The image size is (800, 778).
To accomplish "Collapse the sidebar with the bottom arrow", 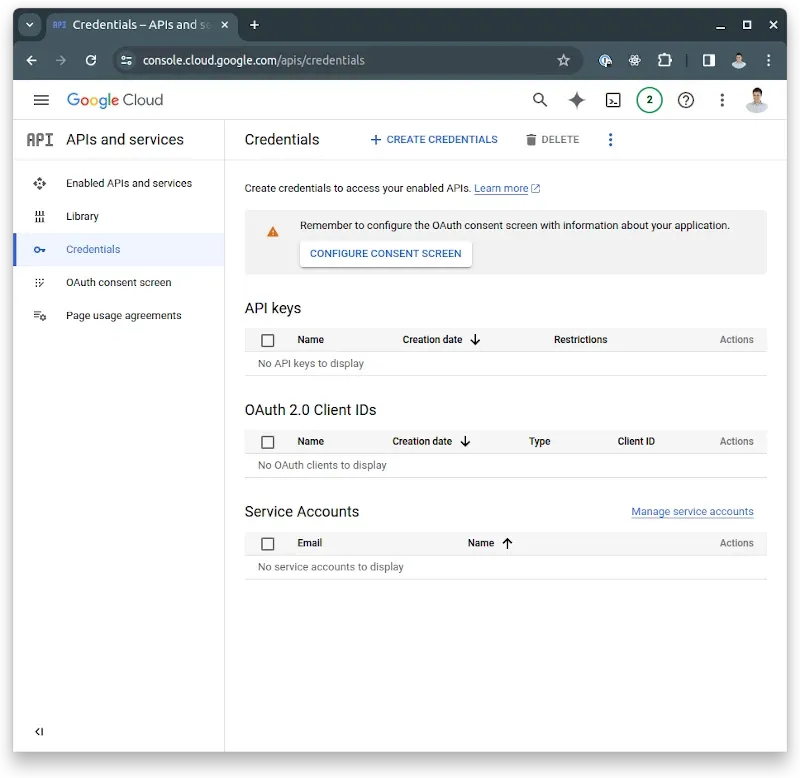I will pos(39,732).
